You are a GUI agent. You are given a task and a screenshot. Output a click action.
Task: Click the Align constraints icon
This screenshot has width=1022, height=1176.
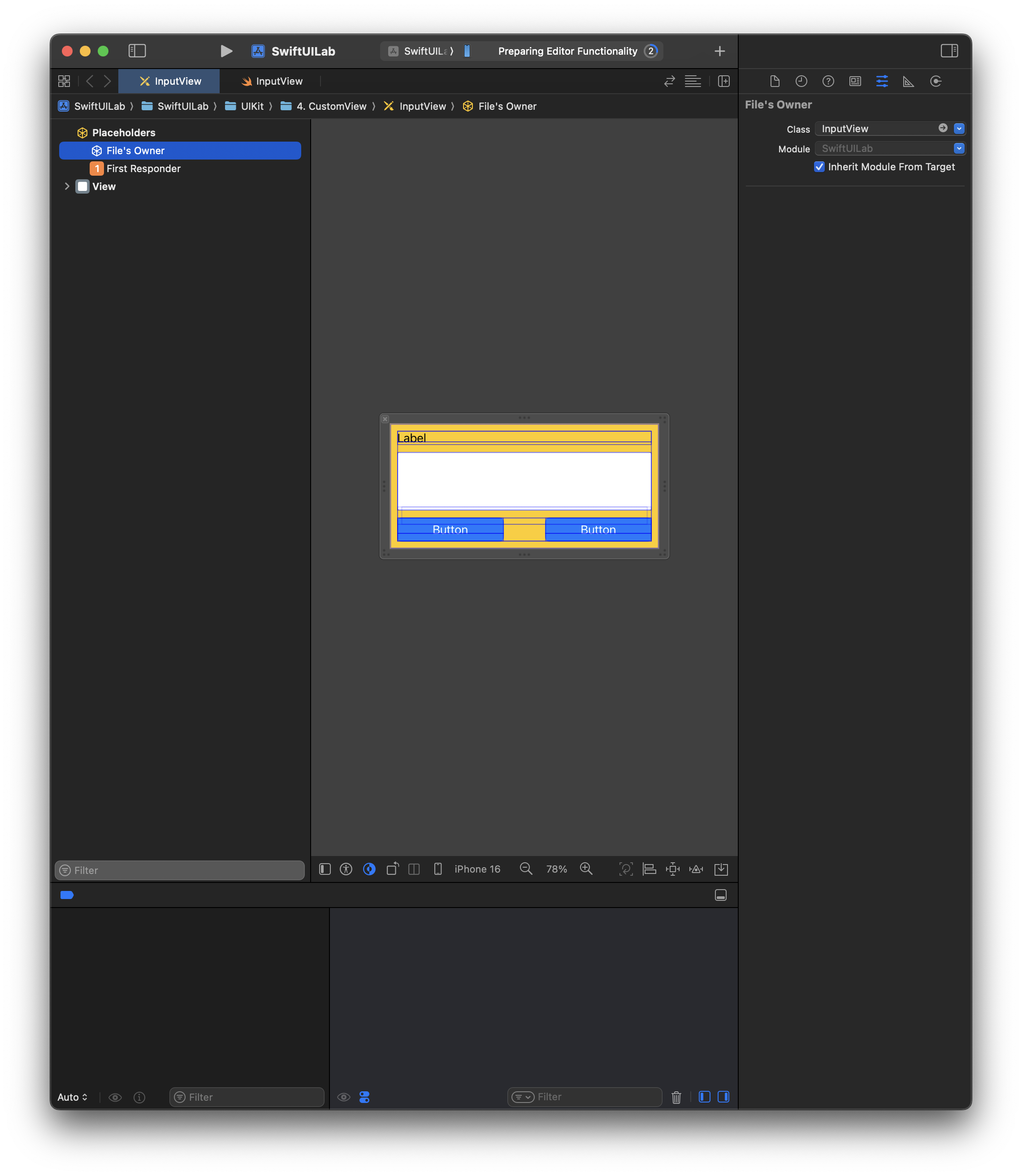(x=649, y=869)
